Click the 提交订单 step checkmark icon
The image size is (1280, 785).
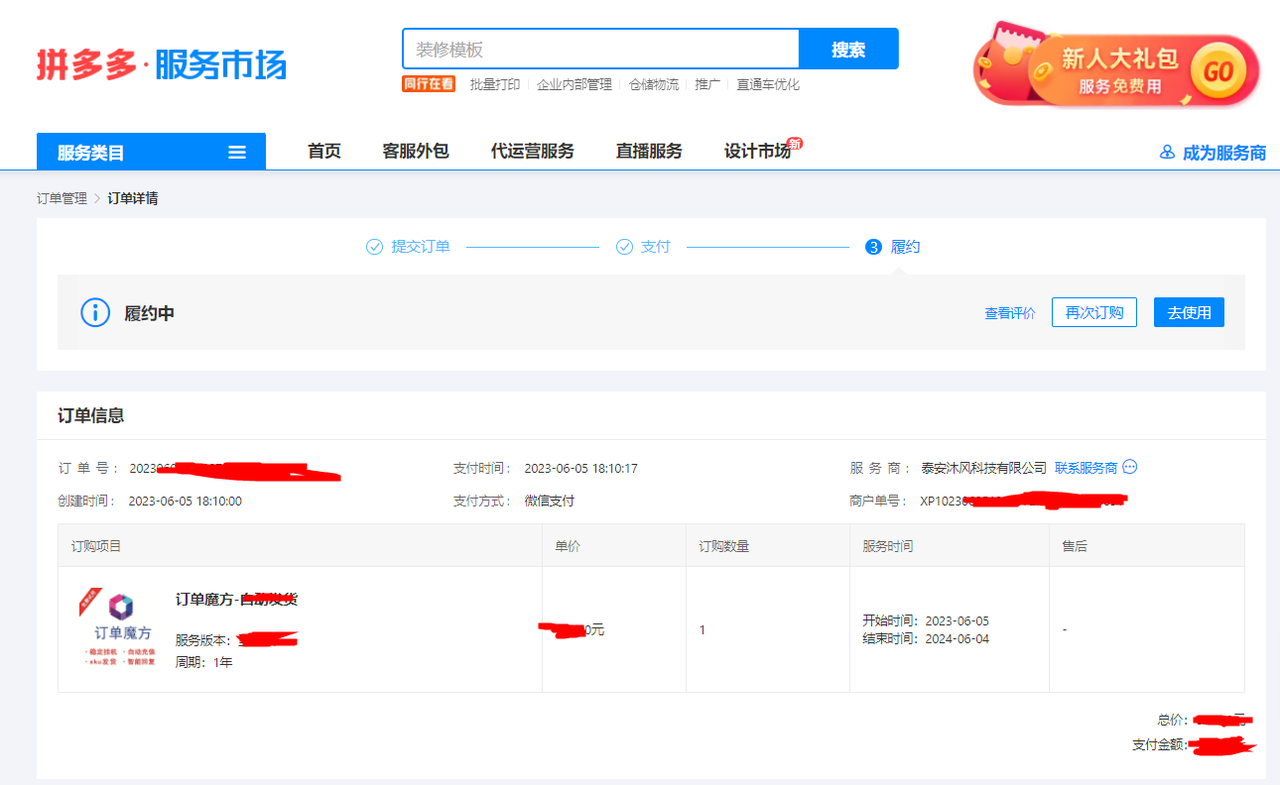(x=375, y=247)
